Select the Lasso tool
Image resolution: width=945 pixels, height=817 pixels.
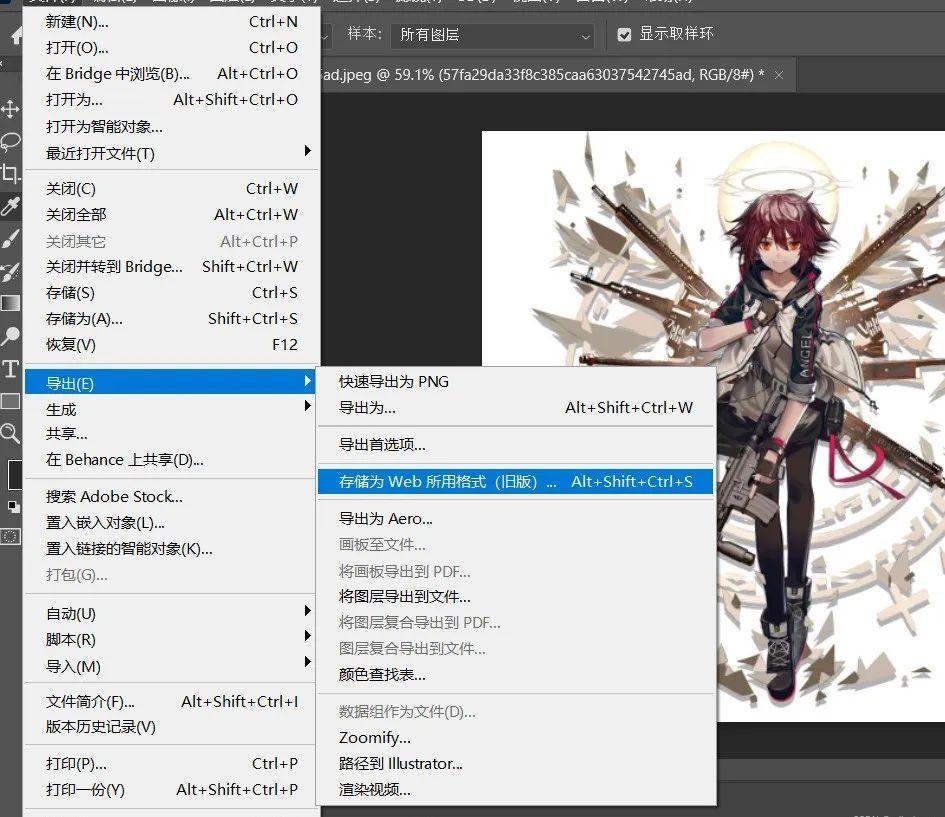tap(10, 142)
